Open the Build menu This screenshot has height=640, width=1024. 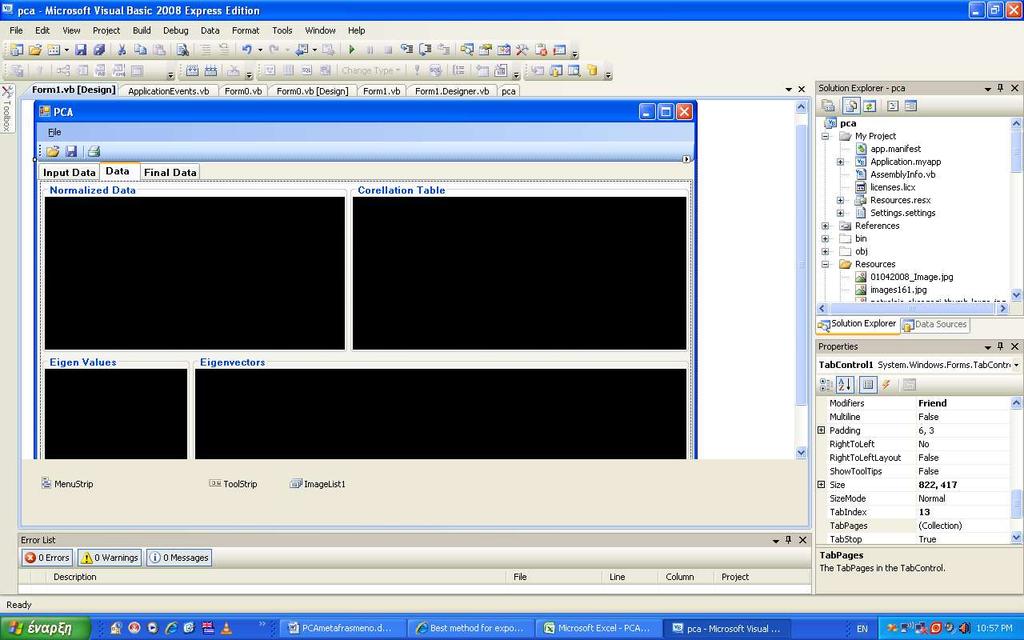(x=142, y=31)
